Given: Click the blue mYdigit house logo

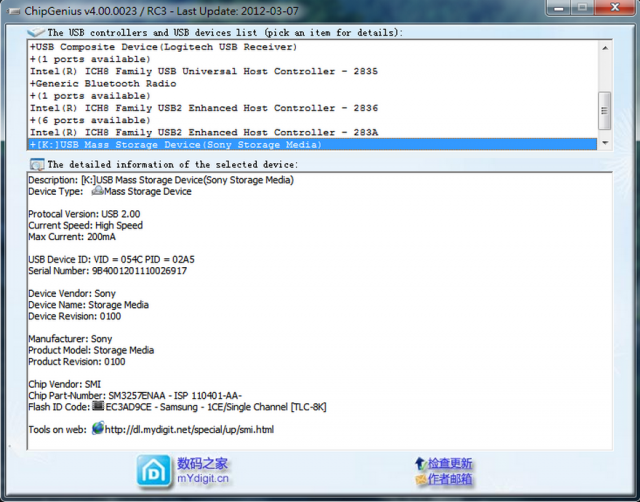Looking at the screenshot, I should [153, 471].
